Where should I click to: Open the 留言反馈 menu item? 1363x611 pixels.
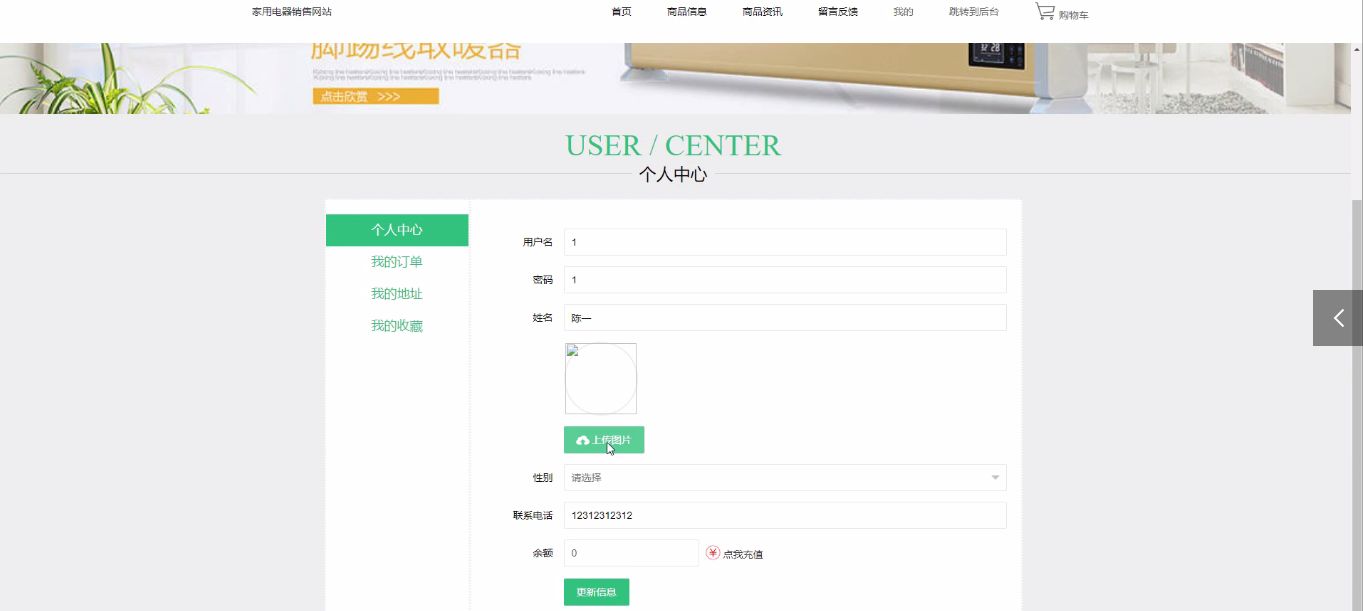[838, 12]
